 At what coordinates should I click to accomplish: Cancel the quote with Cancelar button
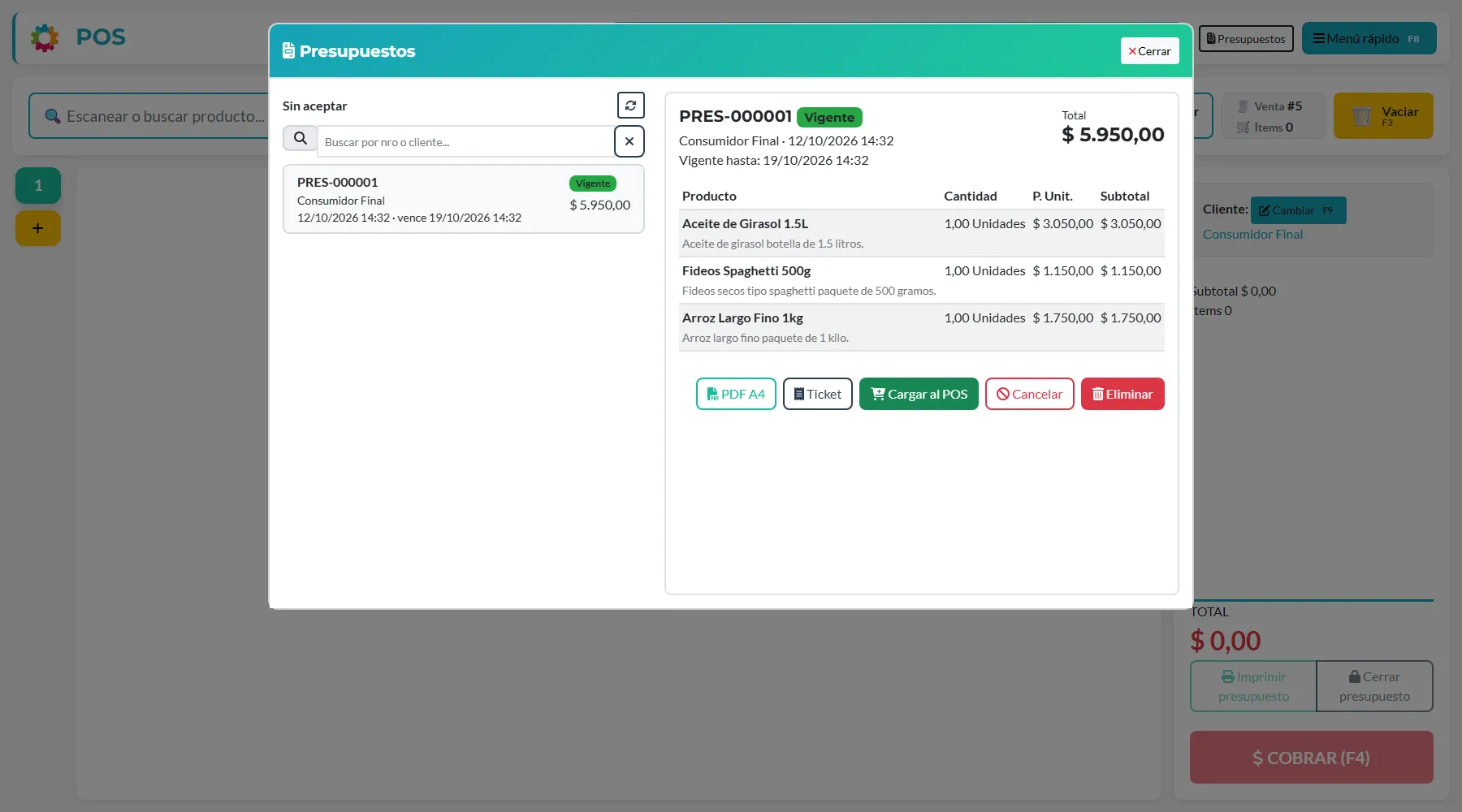pos(1030,394)
